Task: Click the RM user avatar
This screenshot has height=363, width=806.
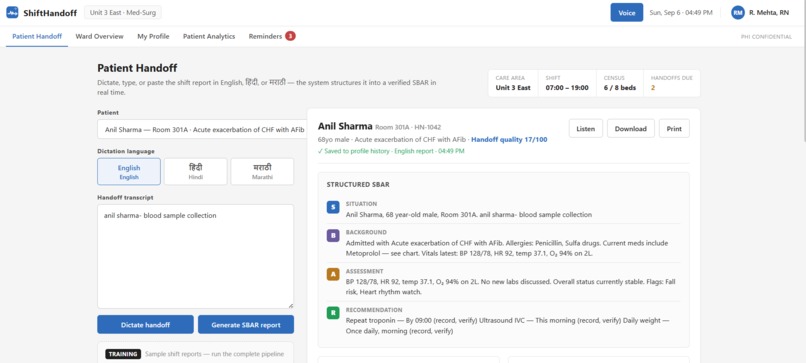Action: 738,13
